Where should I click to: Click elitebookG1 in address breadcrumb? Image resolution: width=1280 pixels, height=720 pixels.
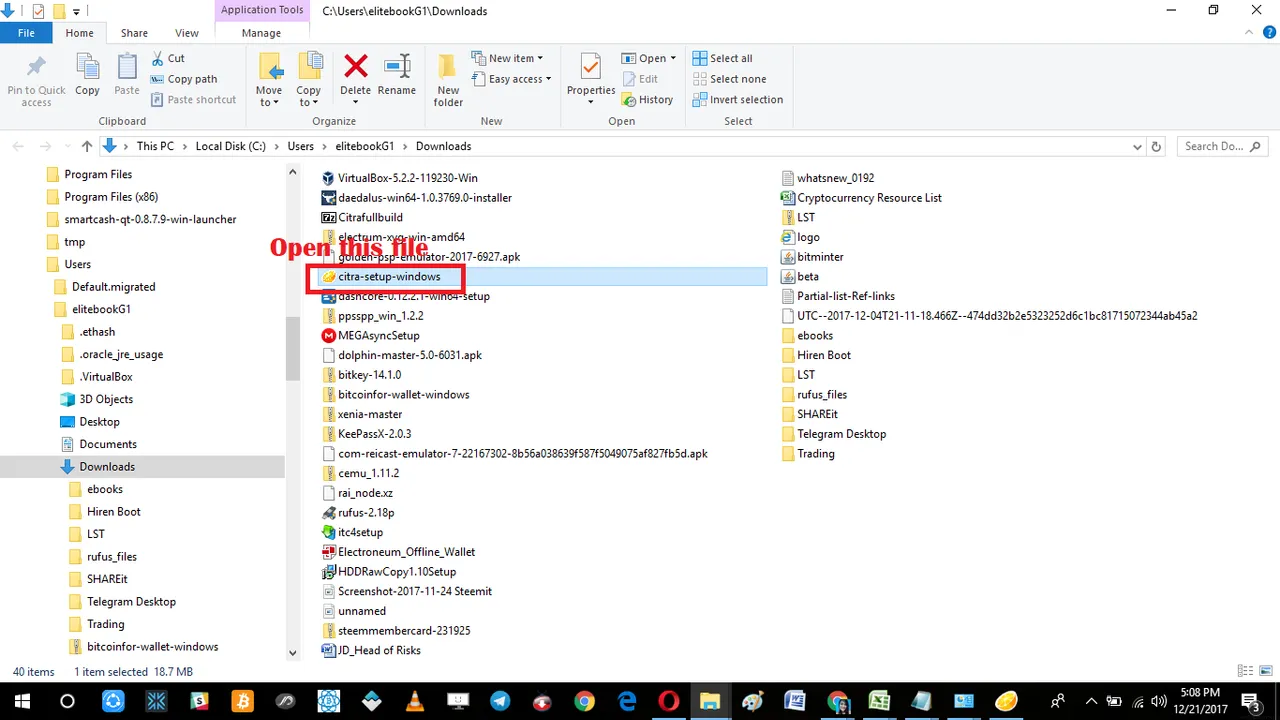point(365,146)
